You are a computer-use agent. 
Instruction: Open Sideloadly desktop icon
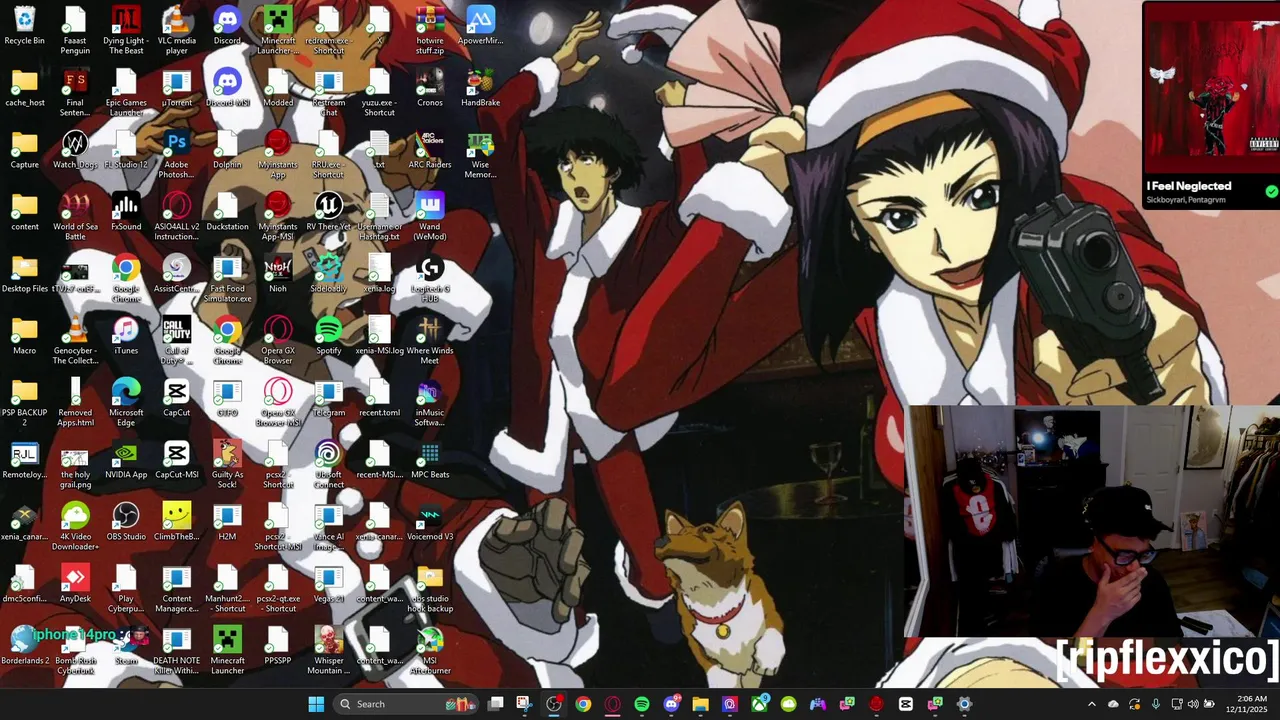point(328,274)
